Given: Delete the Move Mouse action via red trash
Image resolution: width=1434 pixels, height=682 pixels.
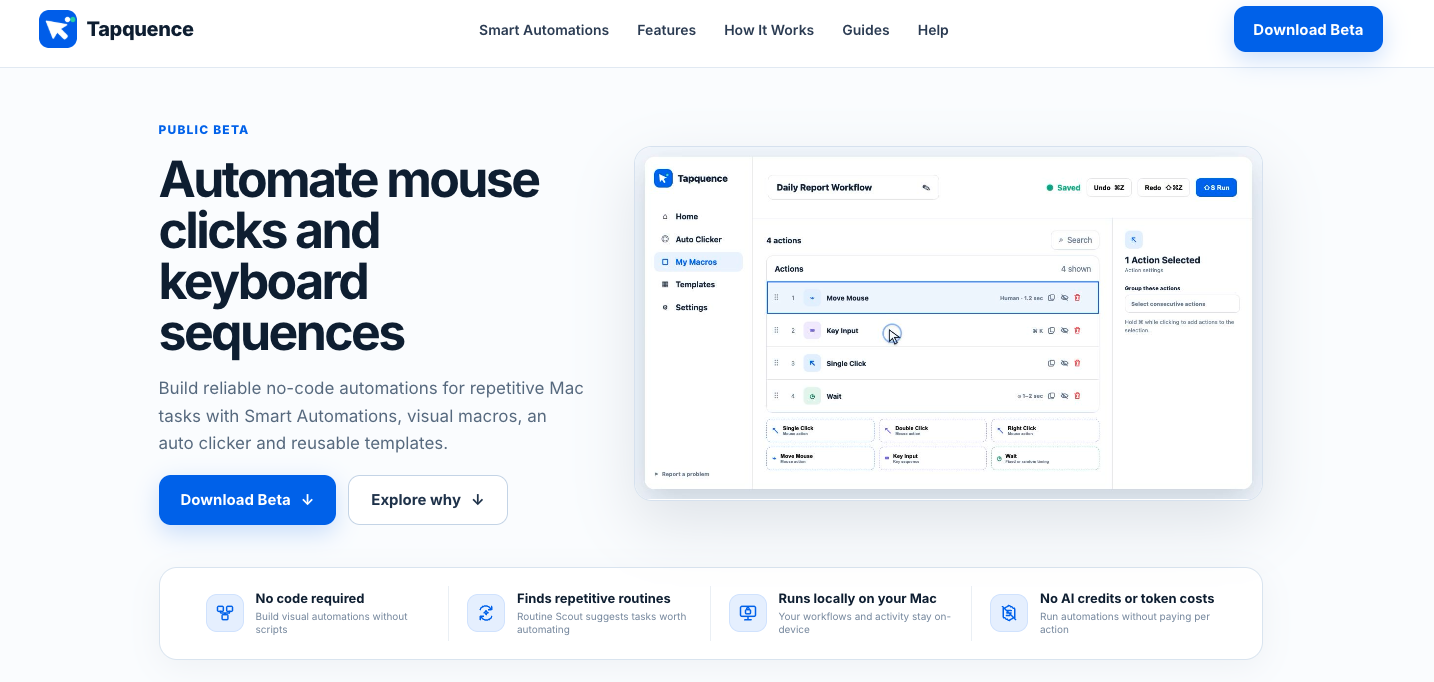Looking at the screenshot, I should [x=1077, y=298].
